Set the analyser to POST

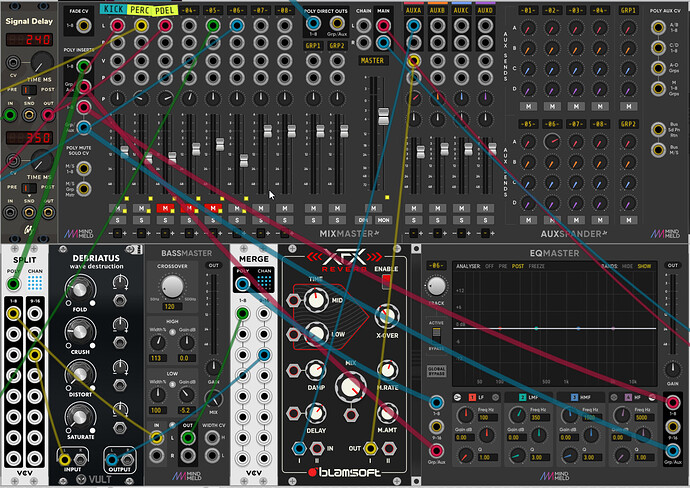coord(518,266)
